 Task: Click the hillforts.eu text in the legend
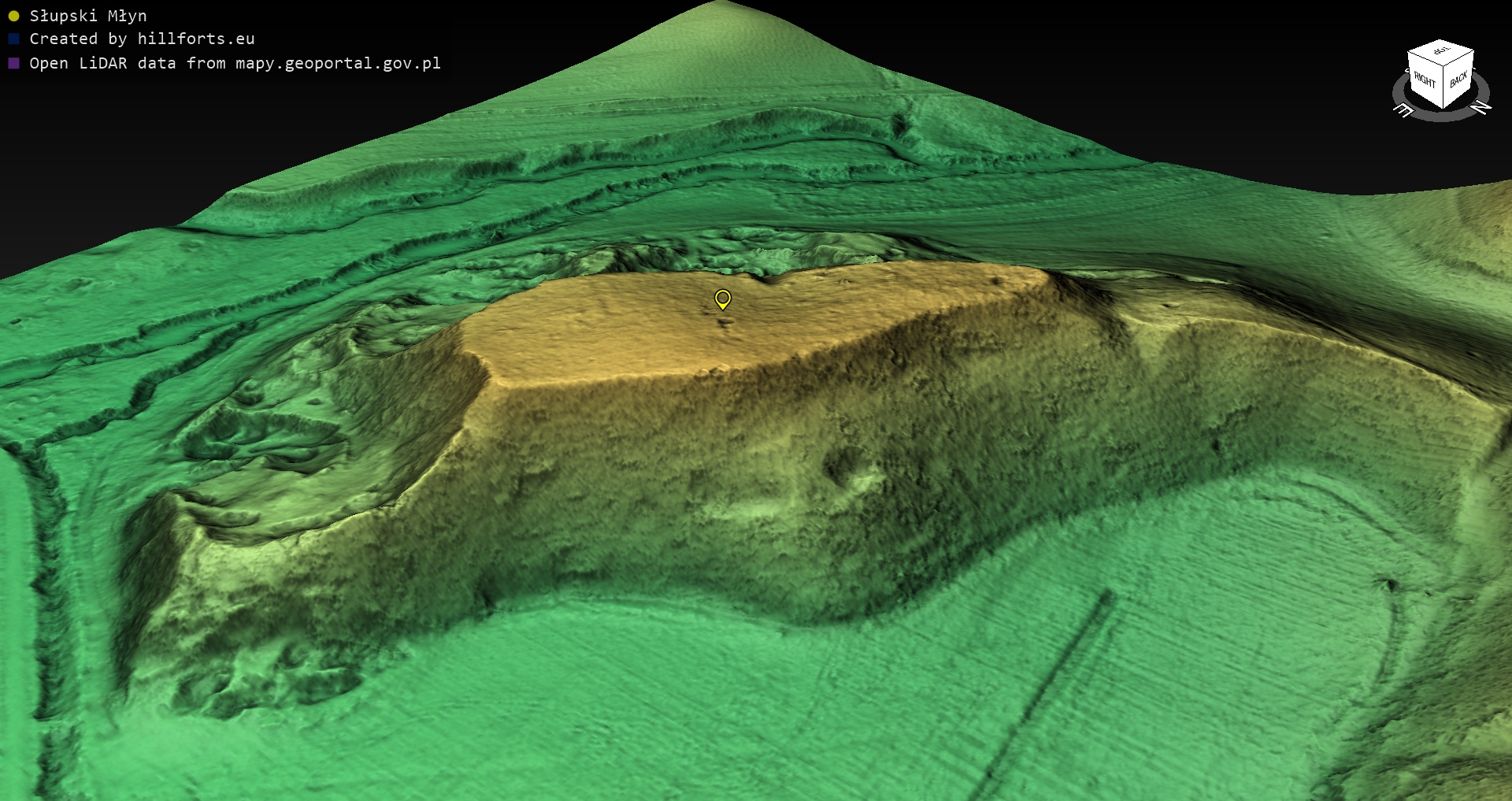click(x=195, y=39)
